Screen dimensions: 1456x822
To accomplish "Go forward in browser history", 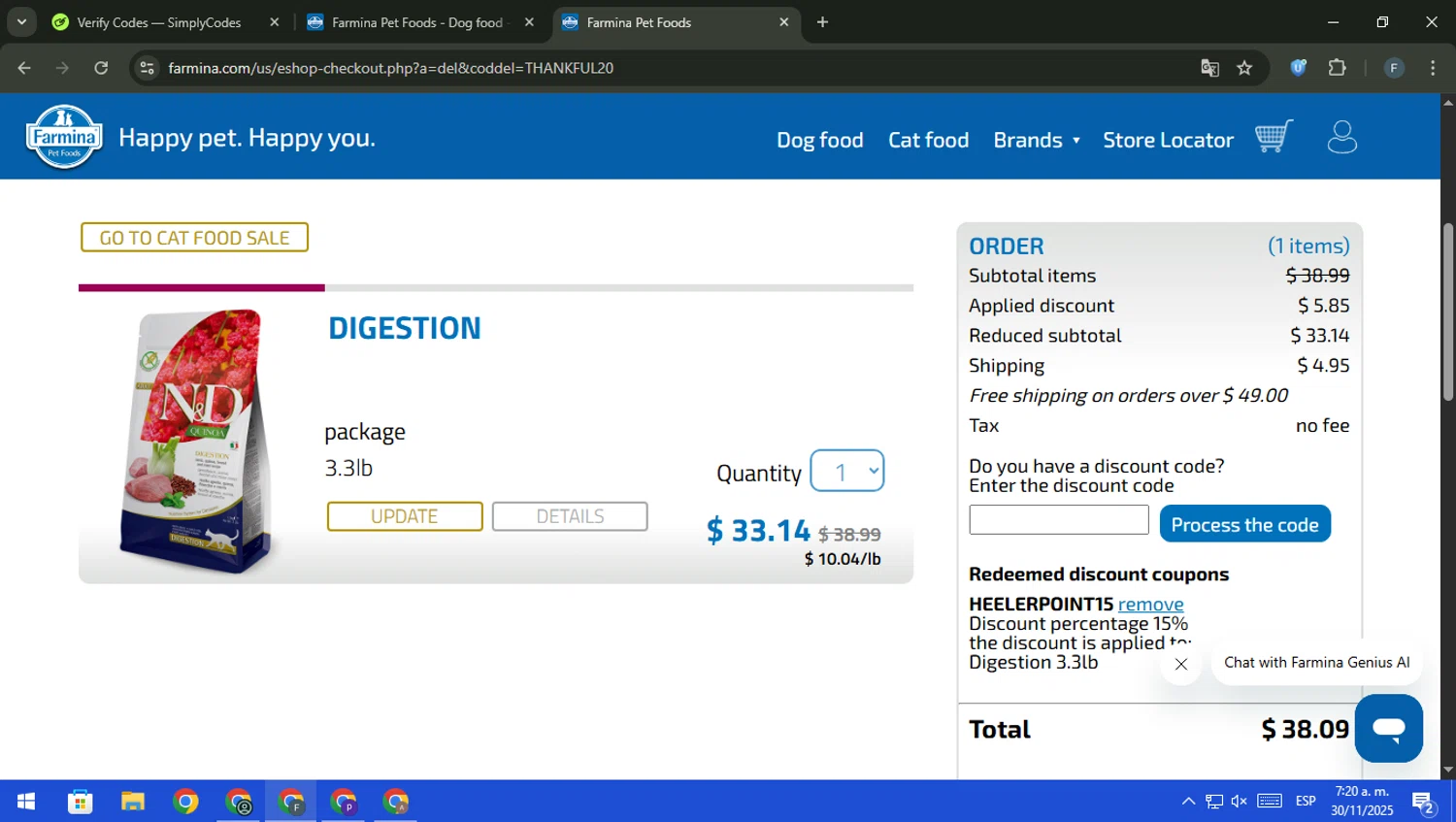I will click(62, 68).
